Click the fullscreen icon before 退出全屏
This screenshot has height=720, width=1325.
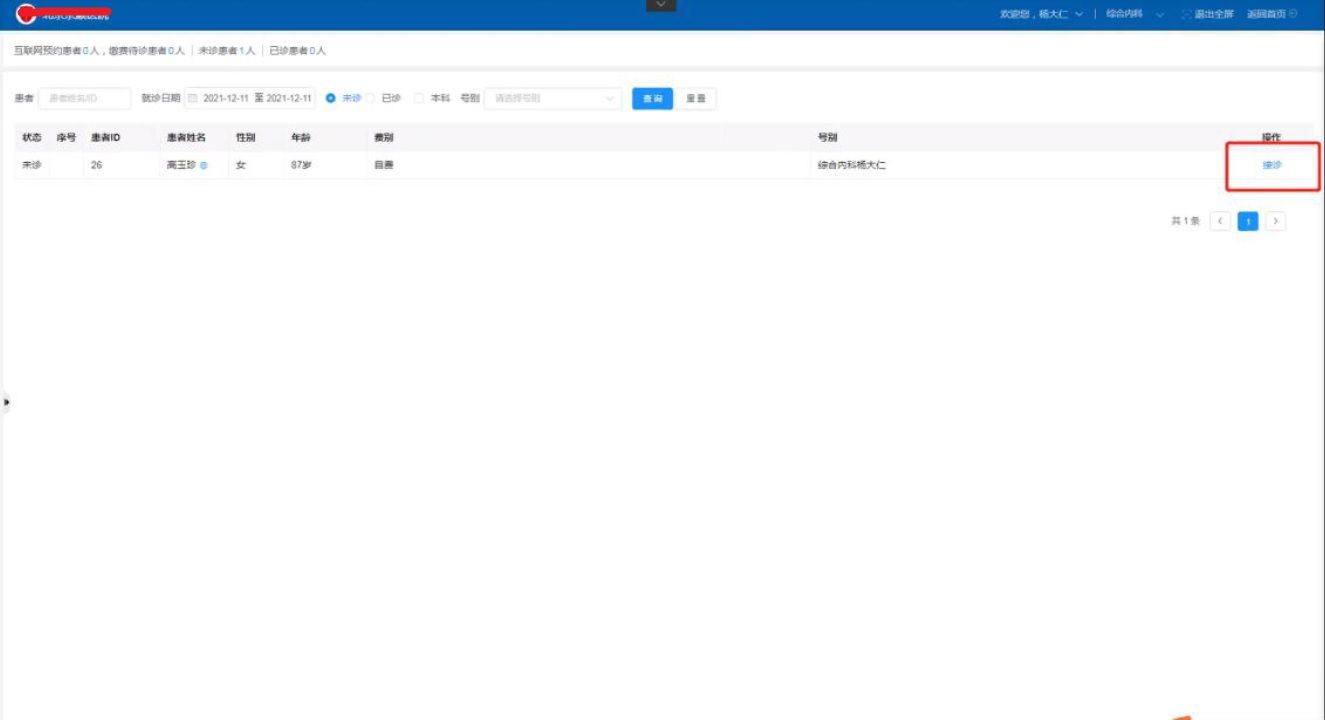tap(1186, 15)
